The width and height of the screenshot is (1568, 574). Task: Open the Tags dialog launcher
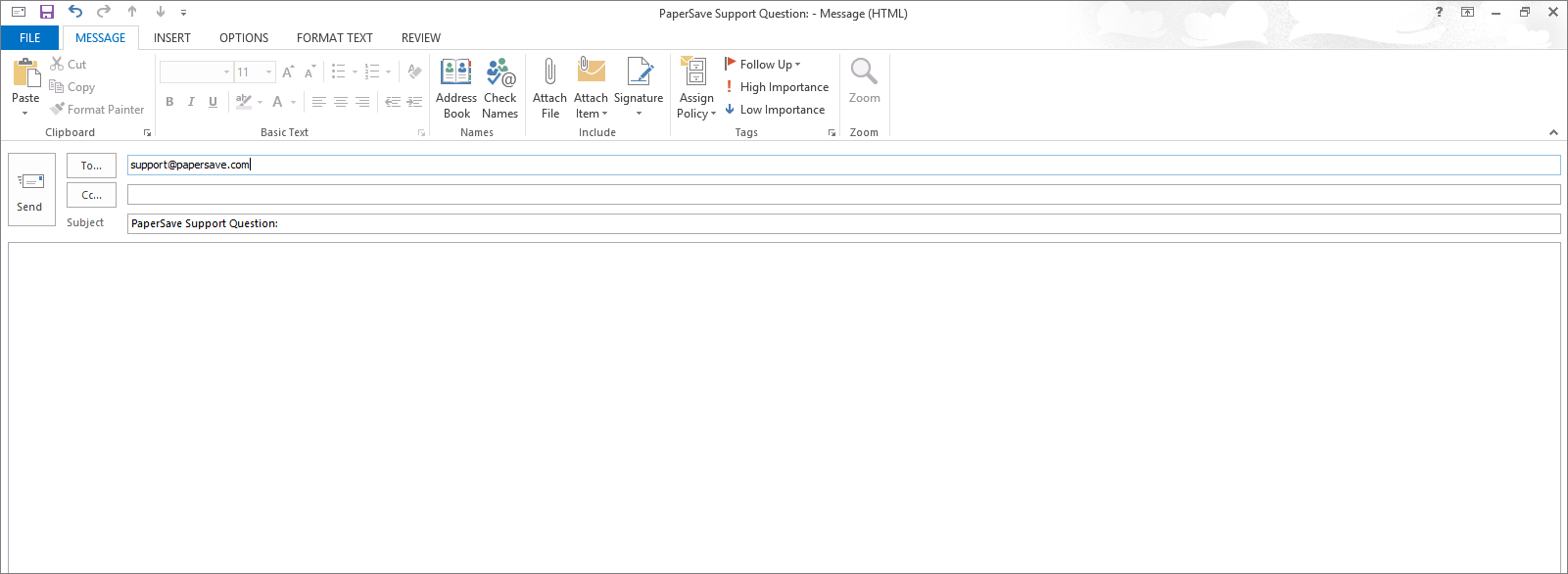(832, 132)
